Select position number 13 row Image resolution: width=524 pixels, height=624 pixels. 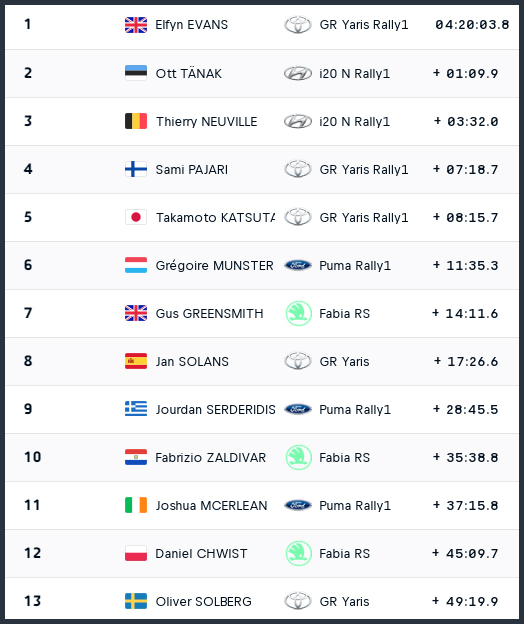262,601
